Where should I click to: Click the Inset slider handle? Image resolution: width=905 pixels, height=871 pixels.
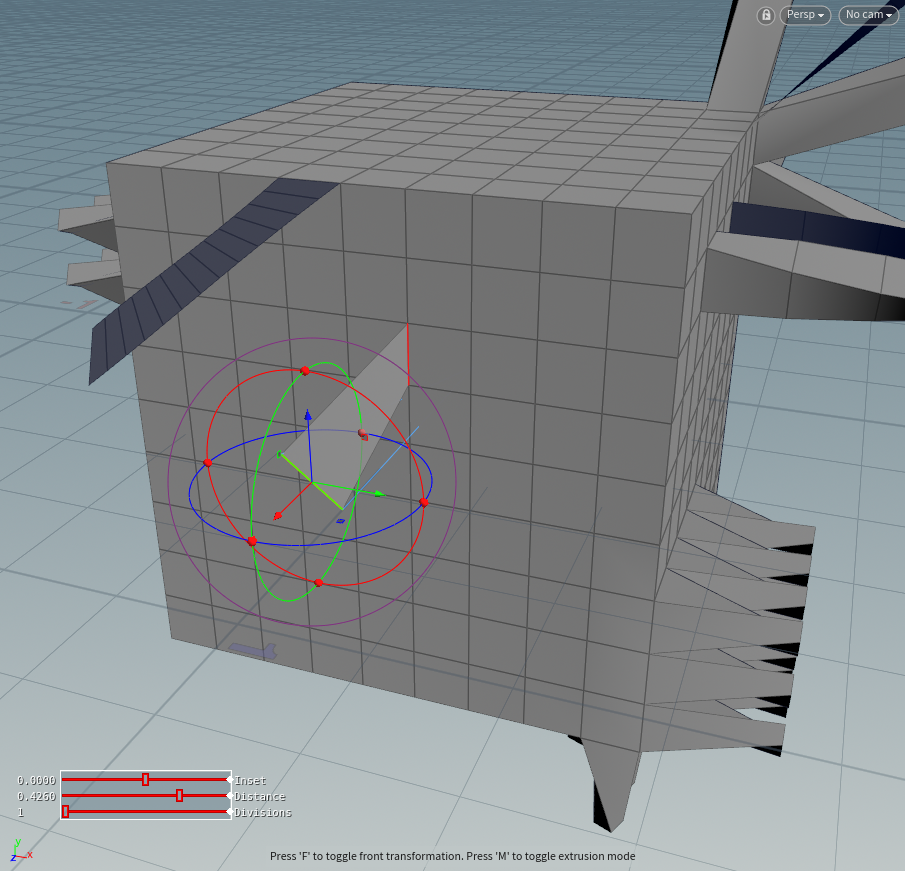[x=144, y=780]
